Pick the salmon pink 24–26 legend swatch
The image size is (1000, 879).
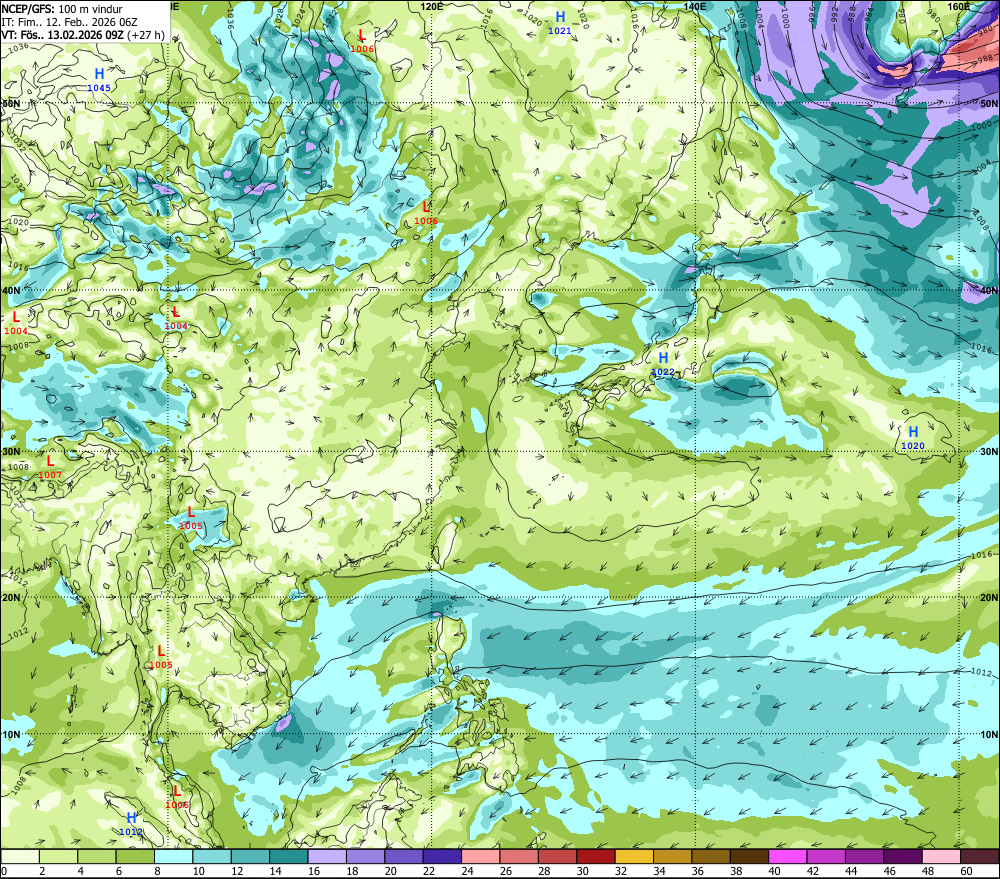pos(481,856)
